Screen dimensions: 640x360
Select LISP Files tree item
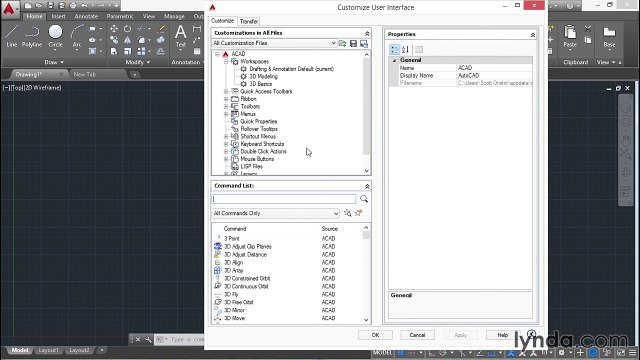click(x=251, y=167)
